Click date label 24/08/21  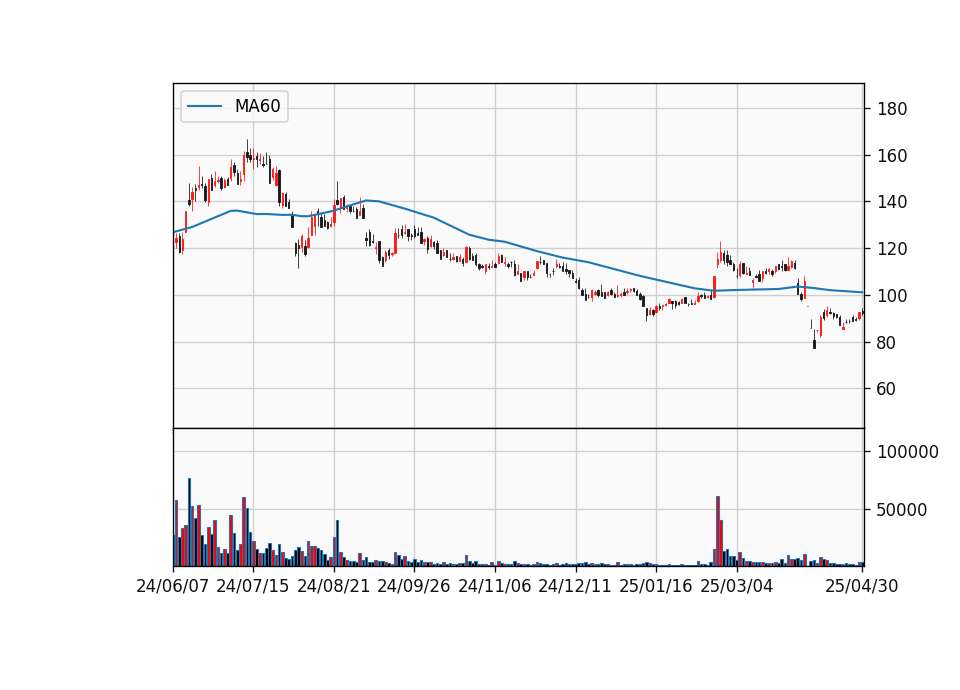(333, 587)
